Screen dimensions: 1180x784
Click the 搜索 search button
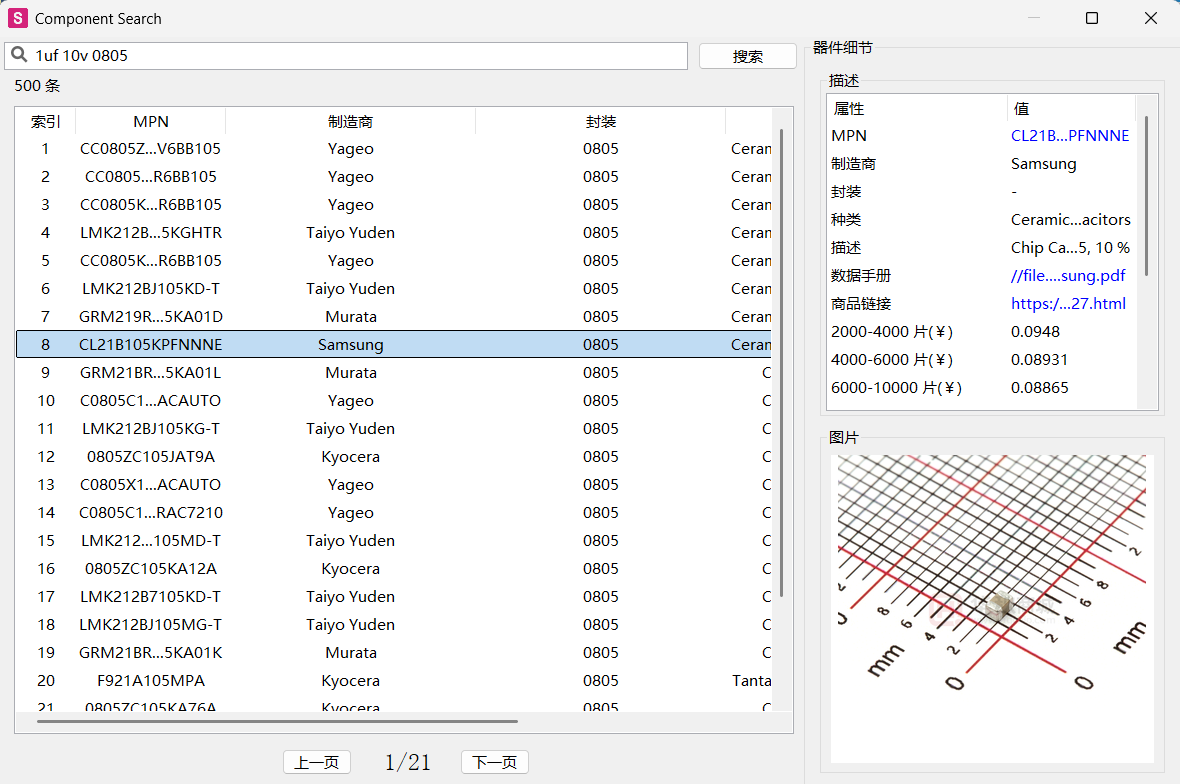pyautogui.click(x=747, y=57)
